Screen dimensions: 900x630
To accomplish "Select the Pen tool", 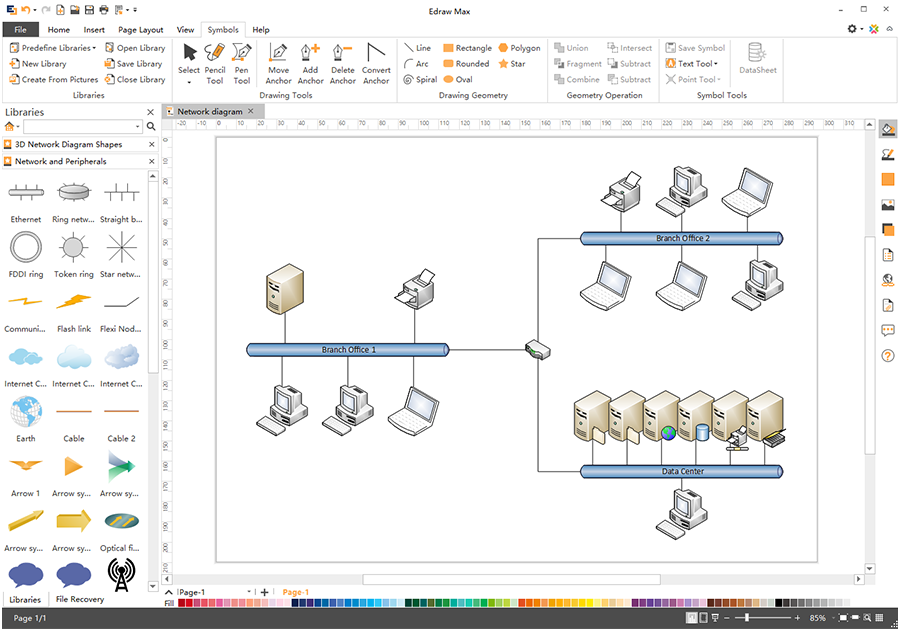I will [x=240, y=60].
